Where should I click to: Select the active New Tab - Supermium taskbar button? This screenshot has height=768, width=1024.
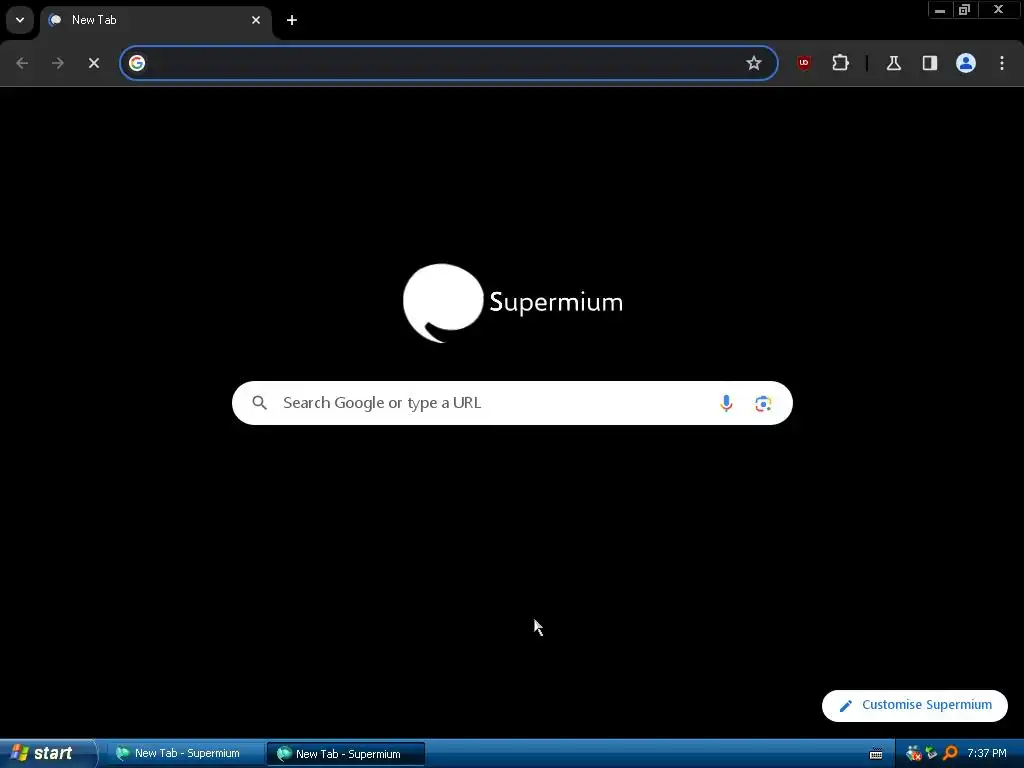(x=346, y=754)
